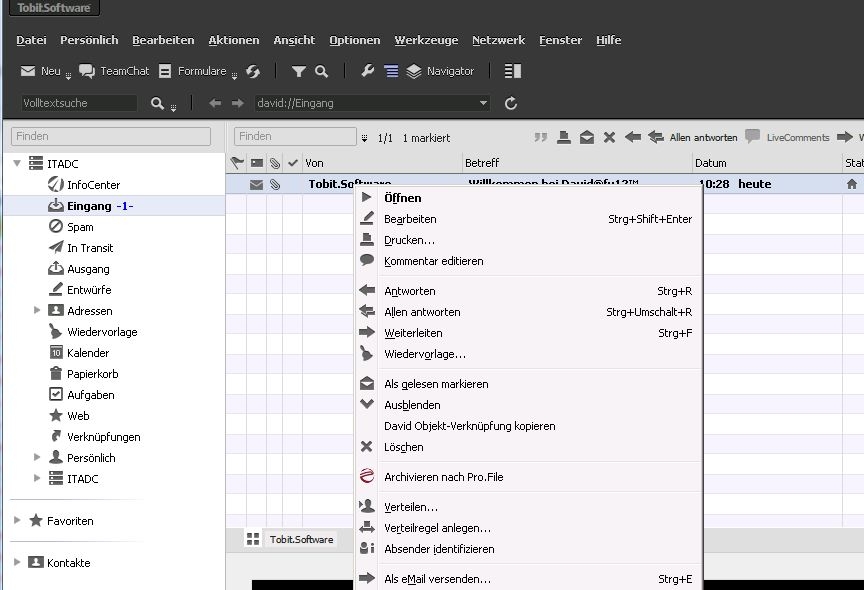Collapse the top ITADC tree node
Screen dimensions: 864x590
tap(17, 163)
